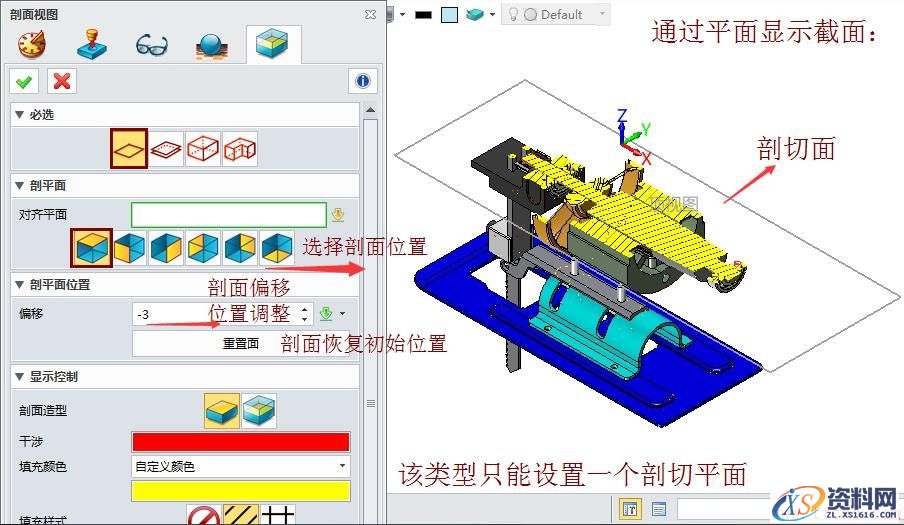This screenshot has width=904, height=525.
Task: Choose the cube with yellow right face
Action: [x=166, y=248]
